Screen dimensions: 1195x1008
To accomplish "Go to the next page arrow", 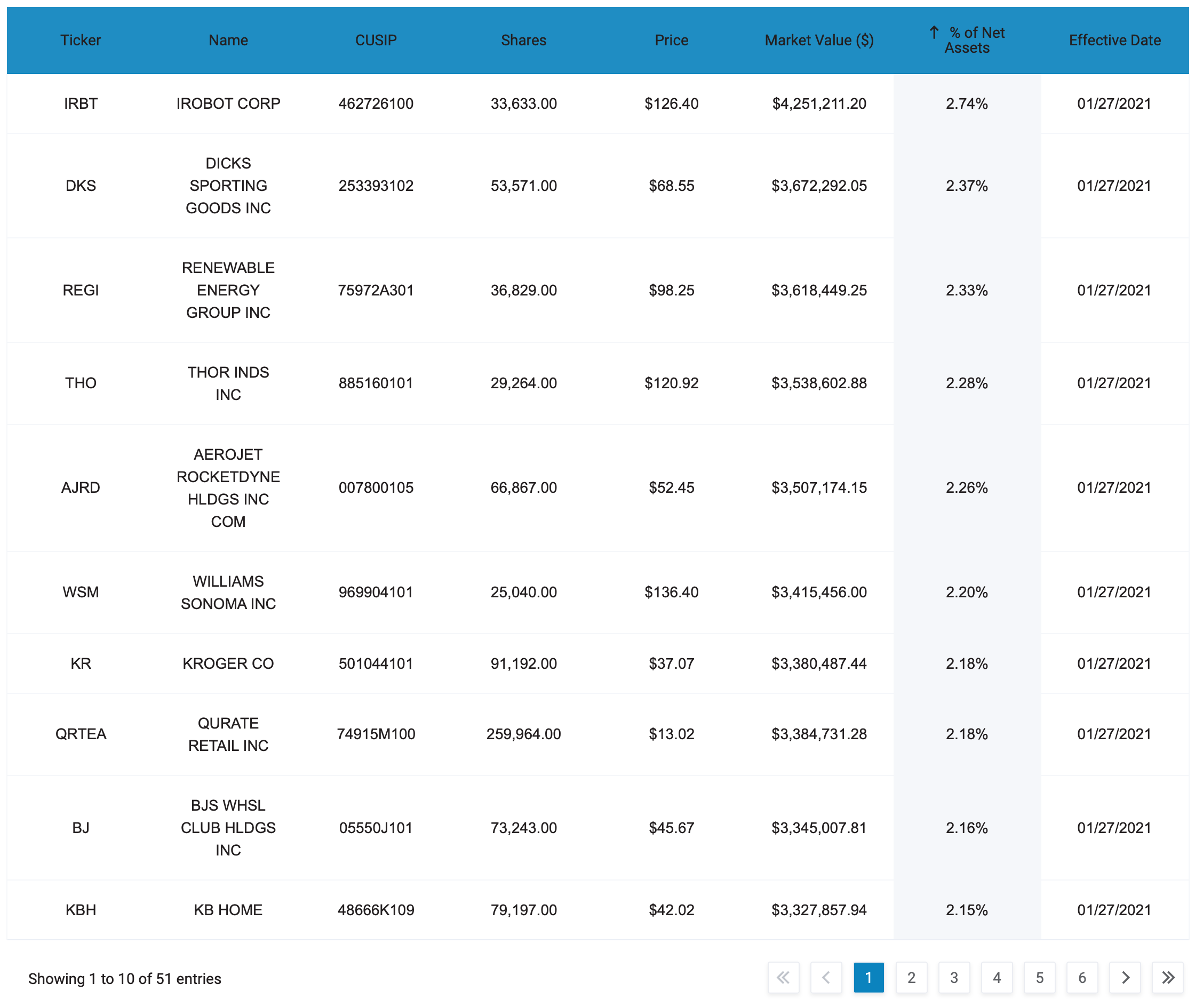I will (x=1125, y=977).
